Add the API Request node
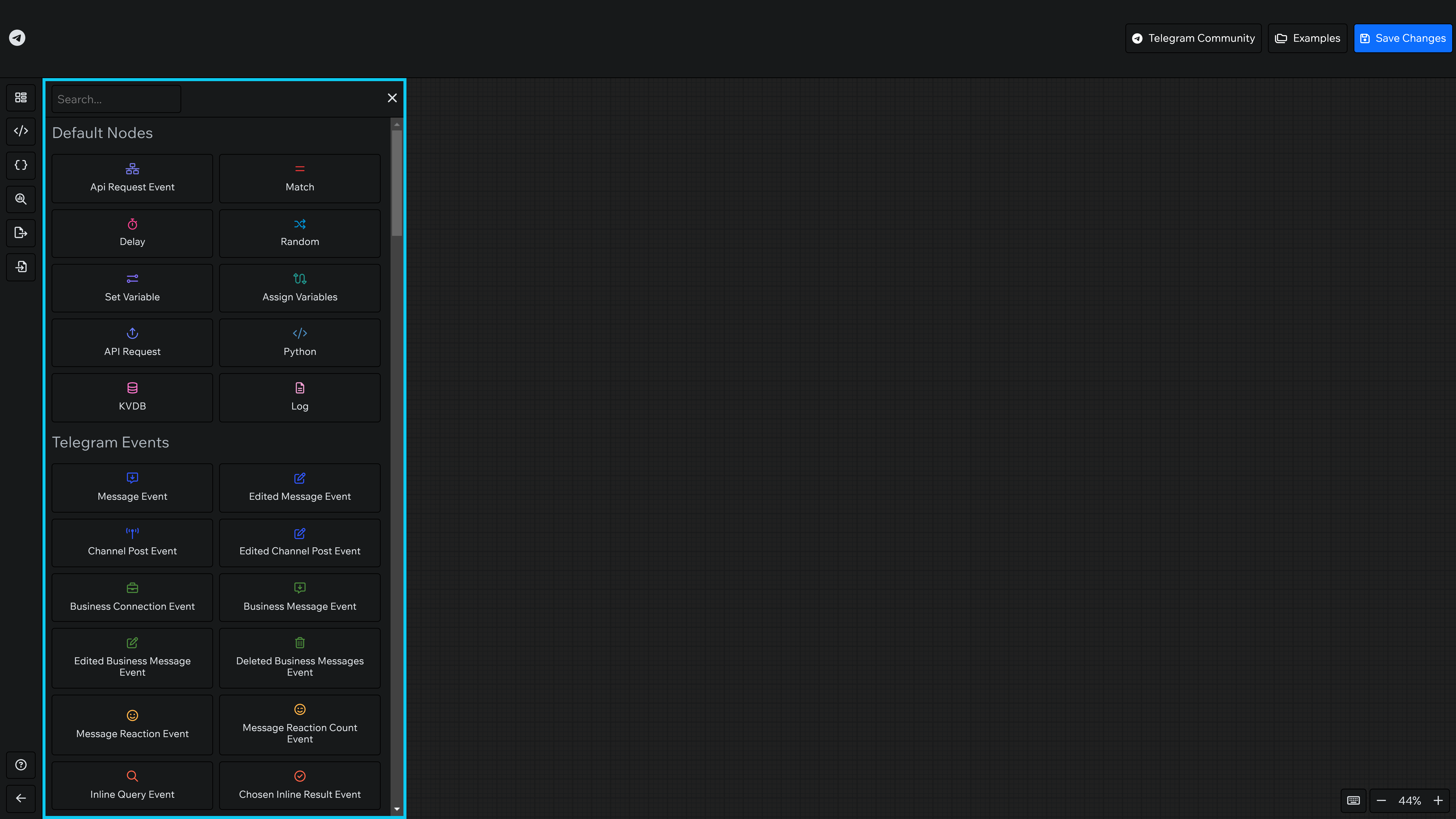The width and height of the screenshot is (1456, 819). click(x=132, y=343)
